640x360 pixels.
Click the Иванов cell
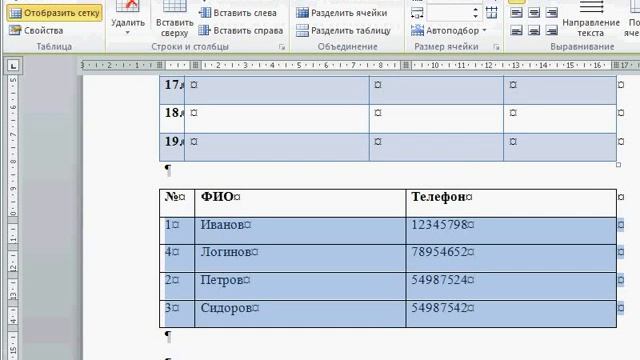(x=300, y=231)
